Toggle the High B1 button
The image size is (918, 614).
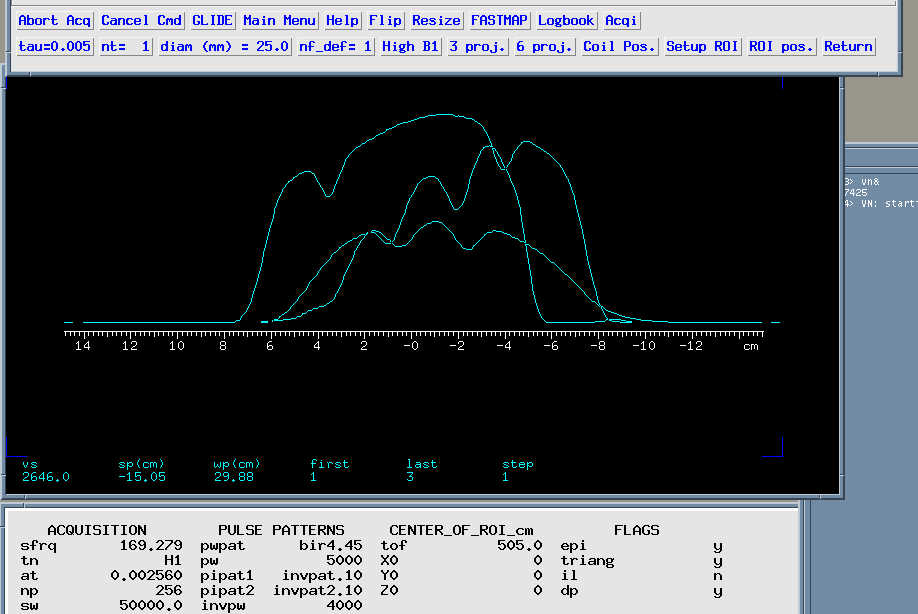point(410,46)
